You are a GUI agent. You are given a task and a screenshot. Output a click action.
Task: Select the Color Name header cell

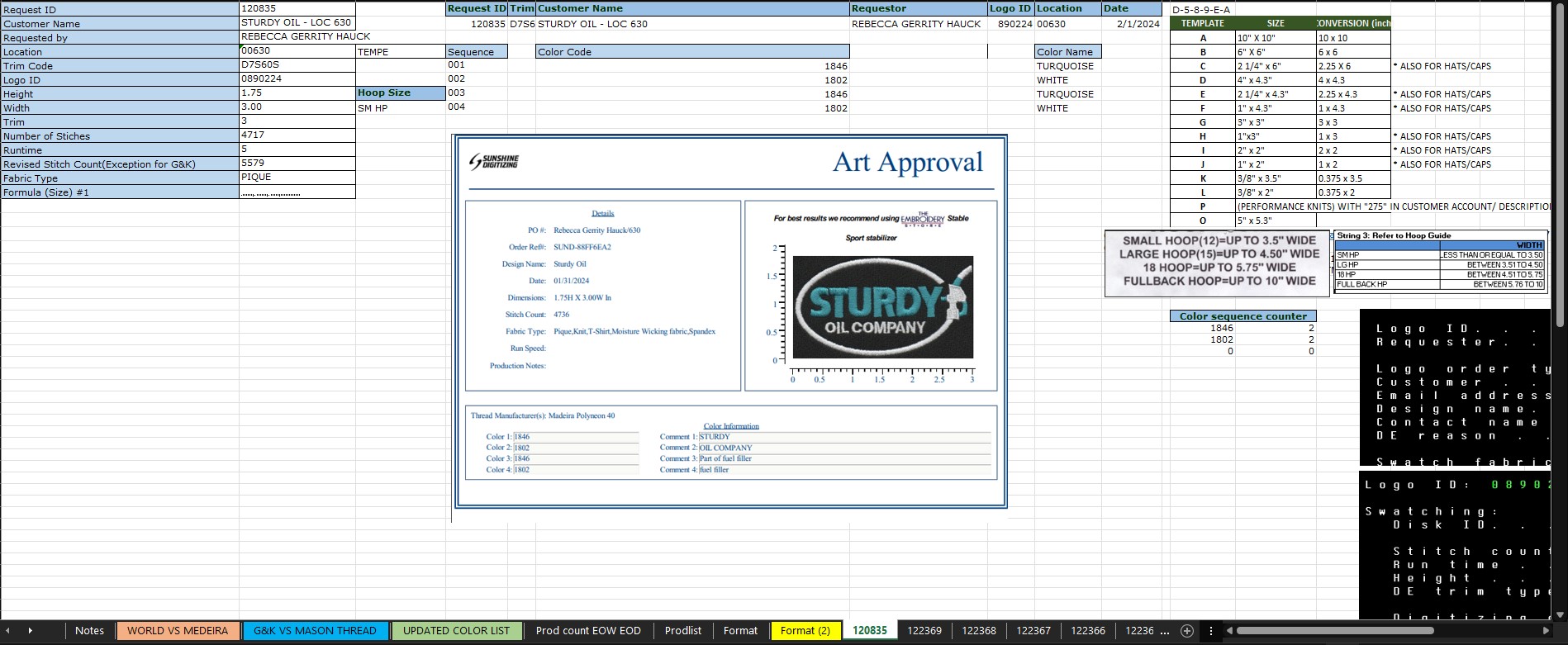pos(1067,52)
